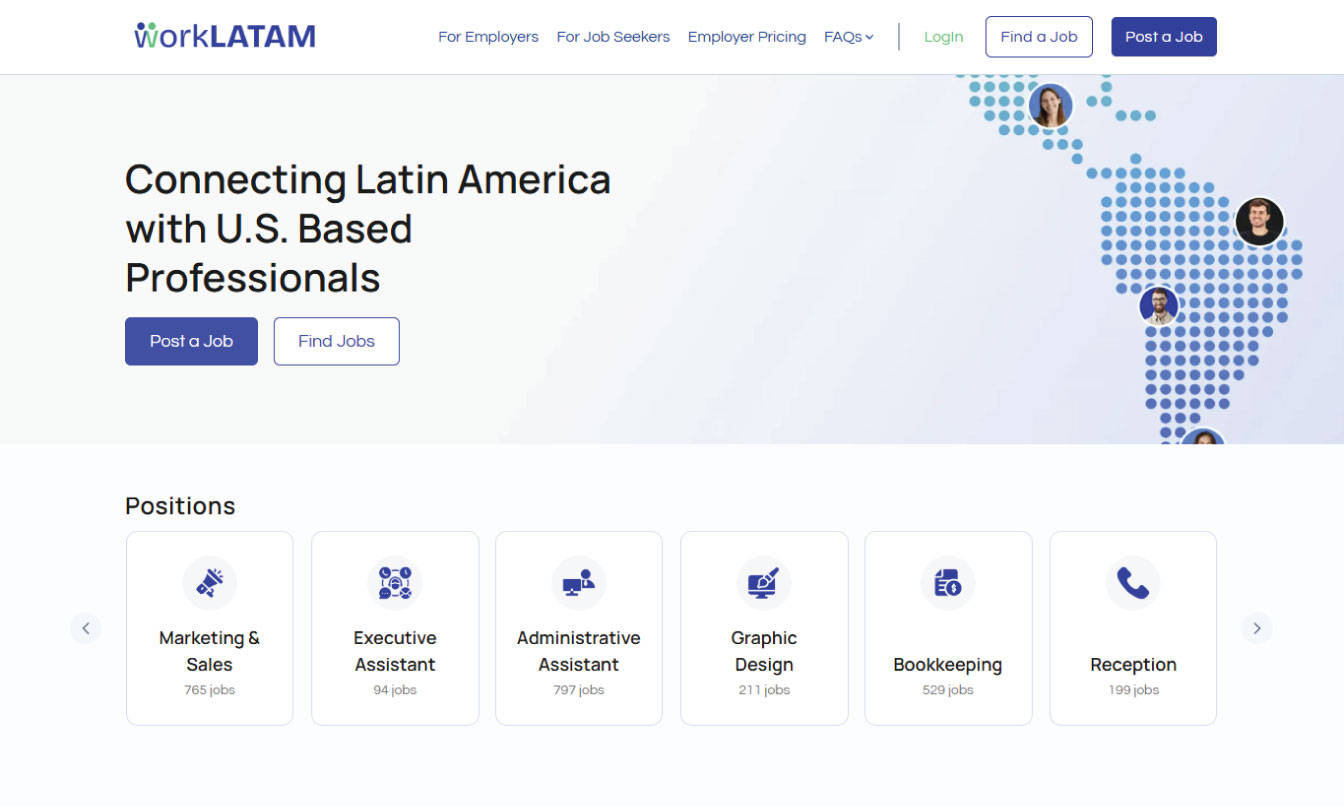The image size is (1344, 806).
Task: Click the bearded man's avatar on the map
Action: pos(1159,306)
